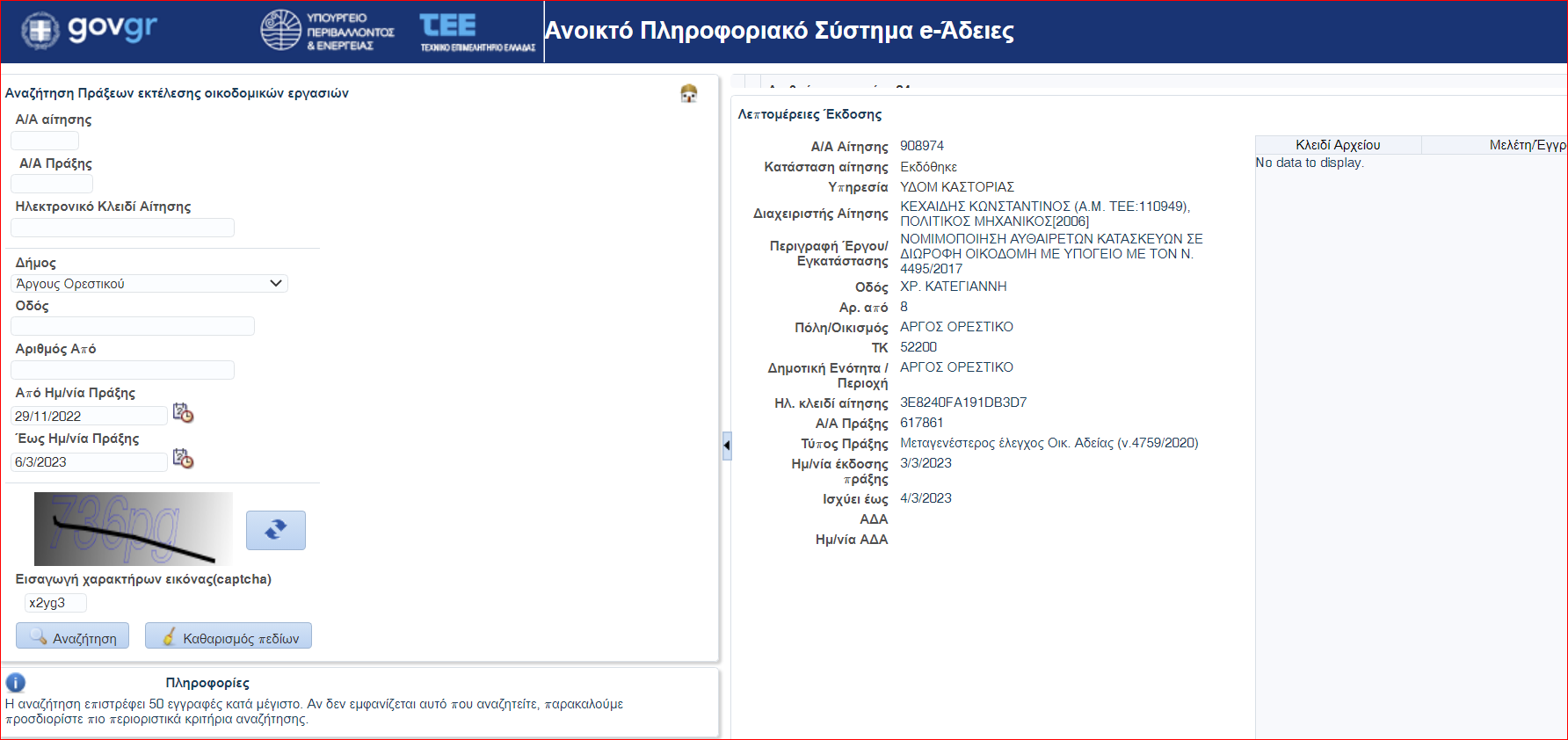Screen dimensions: 1568x740
Task: Click the Οδός street input field
Action: [x=133, y=326]
